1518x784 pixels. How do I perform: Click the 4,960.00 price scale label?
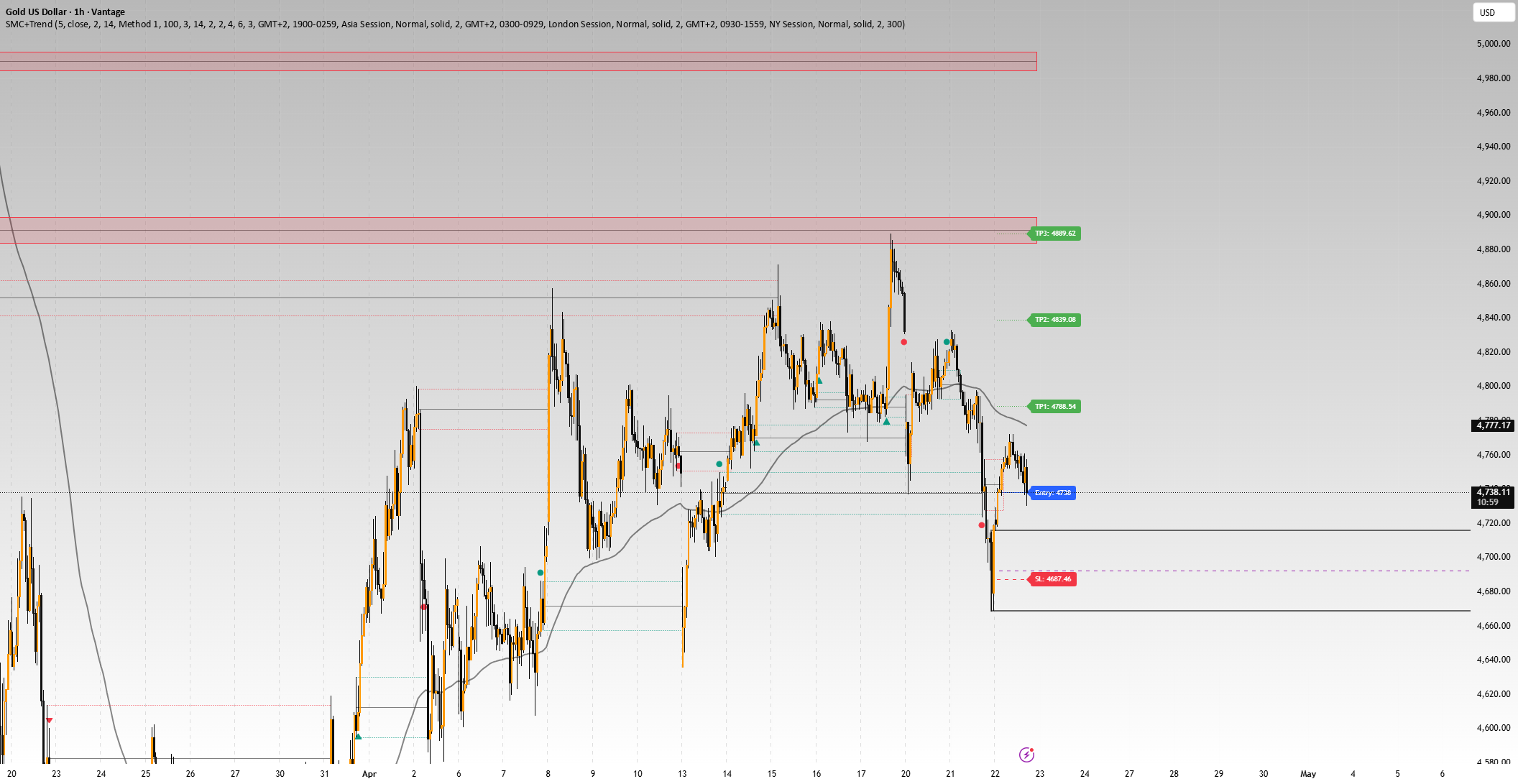[1493, 113]
